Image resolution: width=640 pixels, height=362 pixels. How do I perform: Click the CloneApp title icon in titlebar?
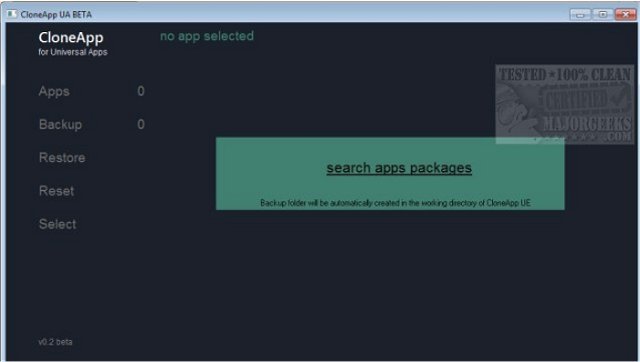(x=12, y=14)
